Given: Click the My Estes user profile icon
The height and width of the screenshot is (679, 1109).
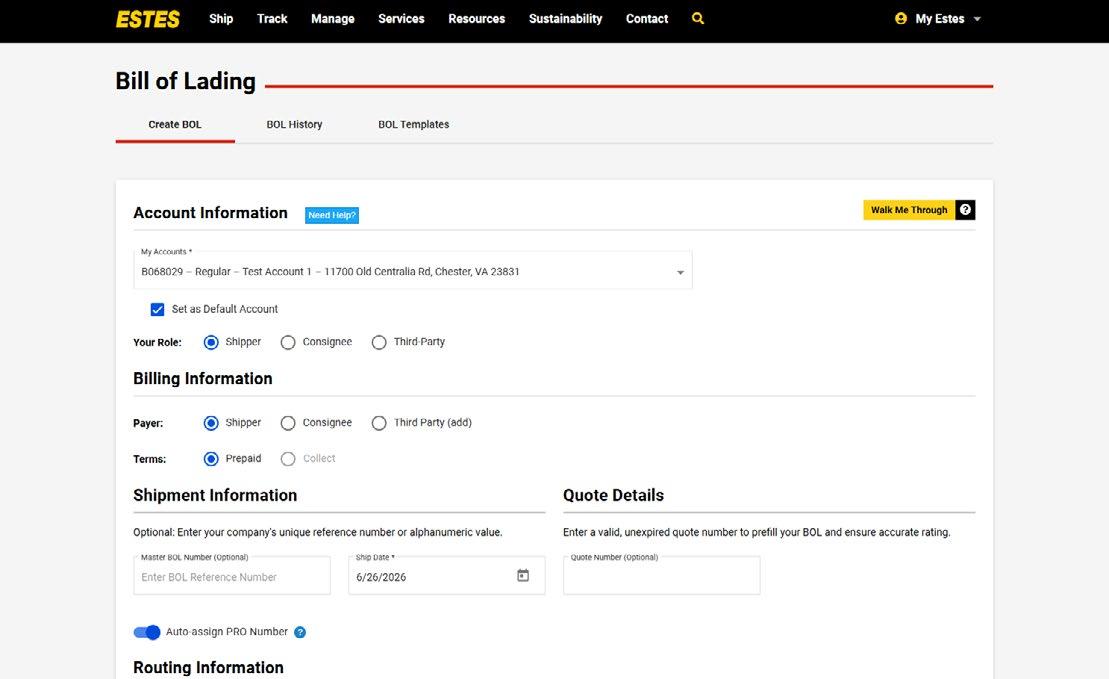Looking at the screenshot, I should click(x=900, y=18).
